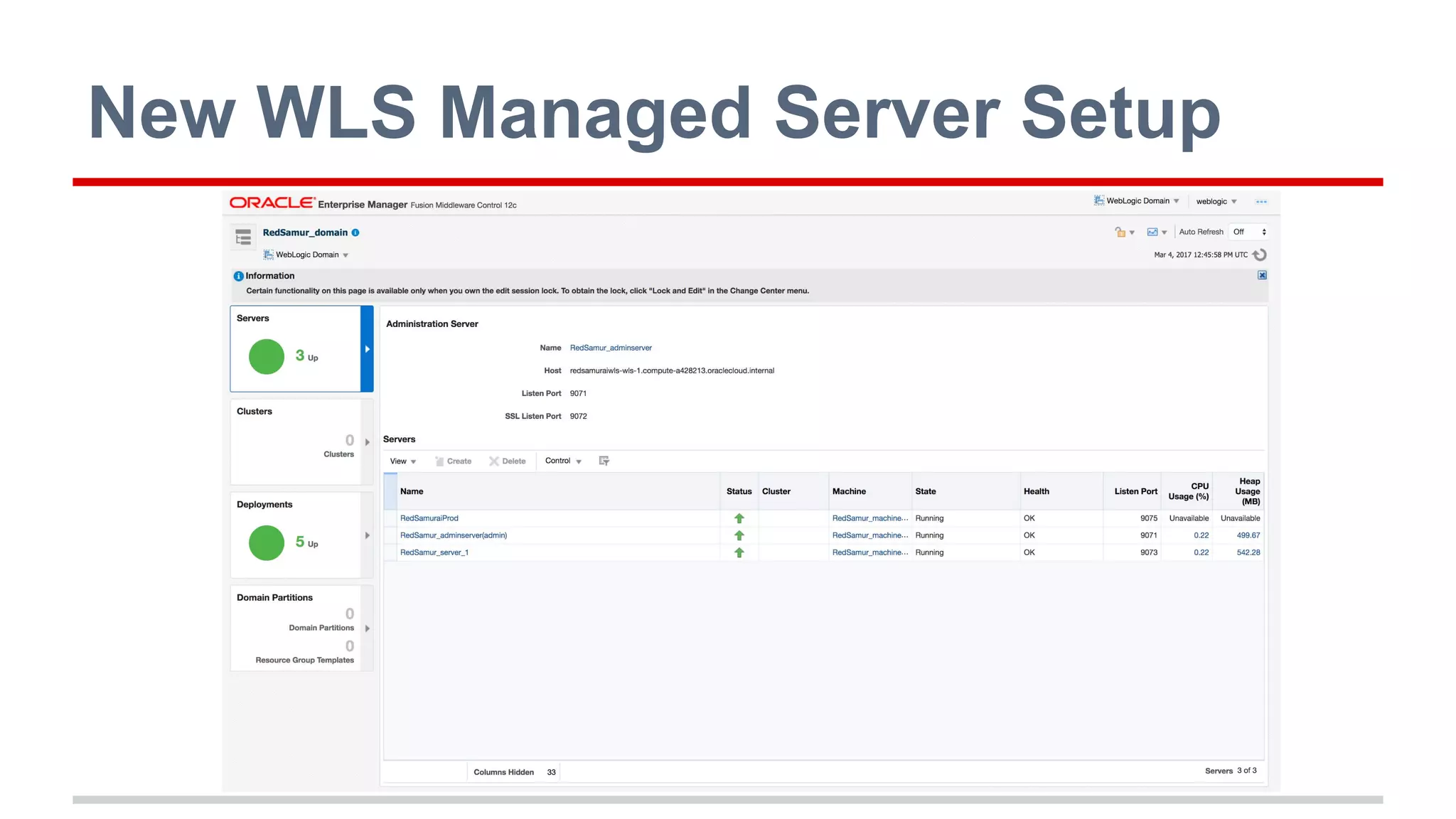This screenshot has height=819, width=1456.
Task: Open the RedSamuraiProd server link
Action: pos(429,518)
